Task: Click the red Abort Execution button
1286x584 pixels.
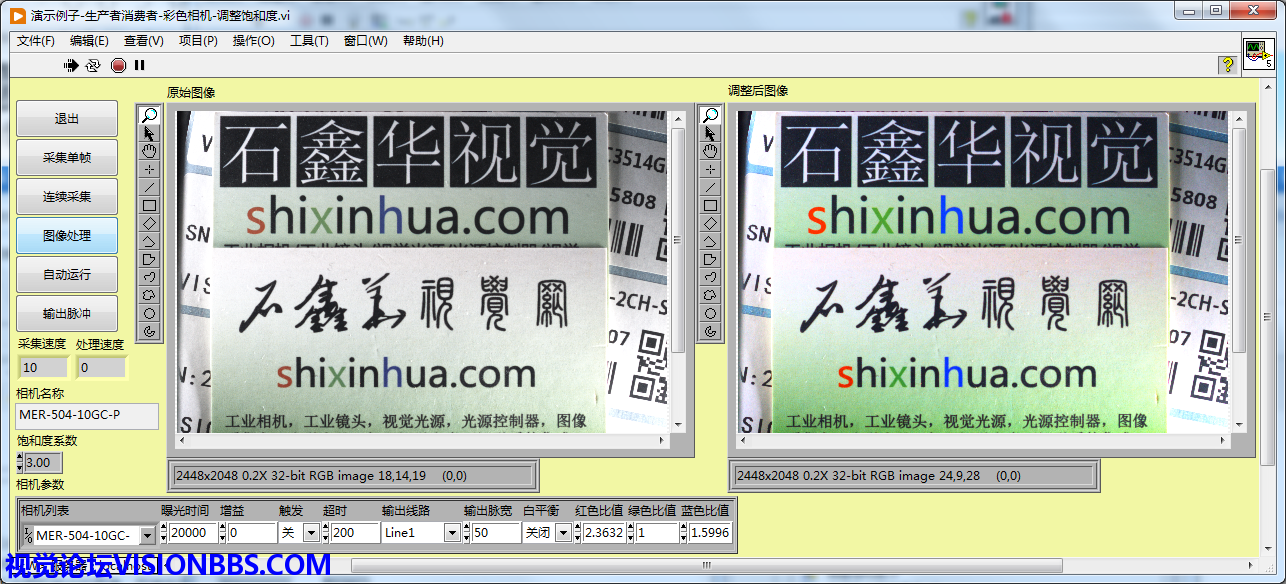Action: tap(118, 65)
